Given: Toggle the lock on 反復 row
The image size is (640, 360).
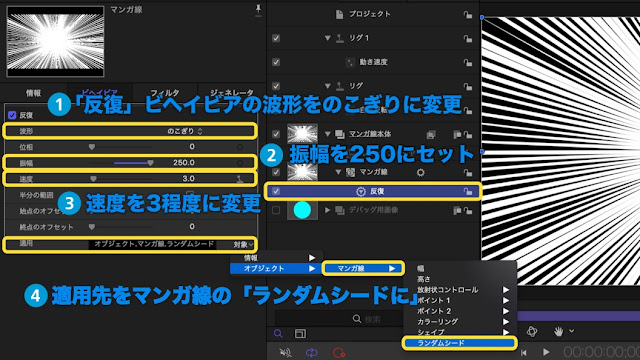Looking at the screenshot, I should tap(468, 191).
